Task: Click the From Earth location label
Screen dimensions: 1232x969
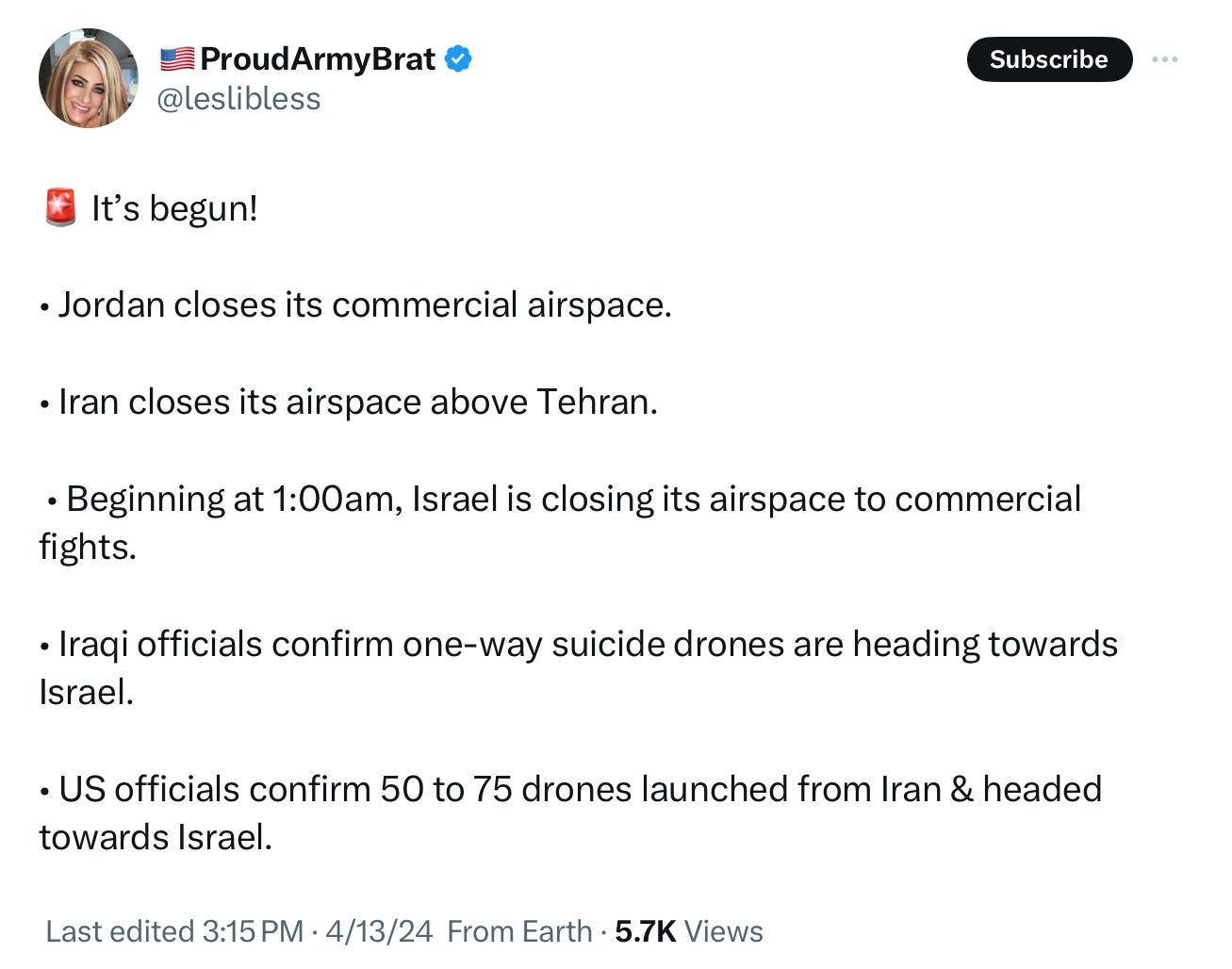Action: (519, 931)
